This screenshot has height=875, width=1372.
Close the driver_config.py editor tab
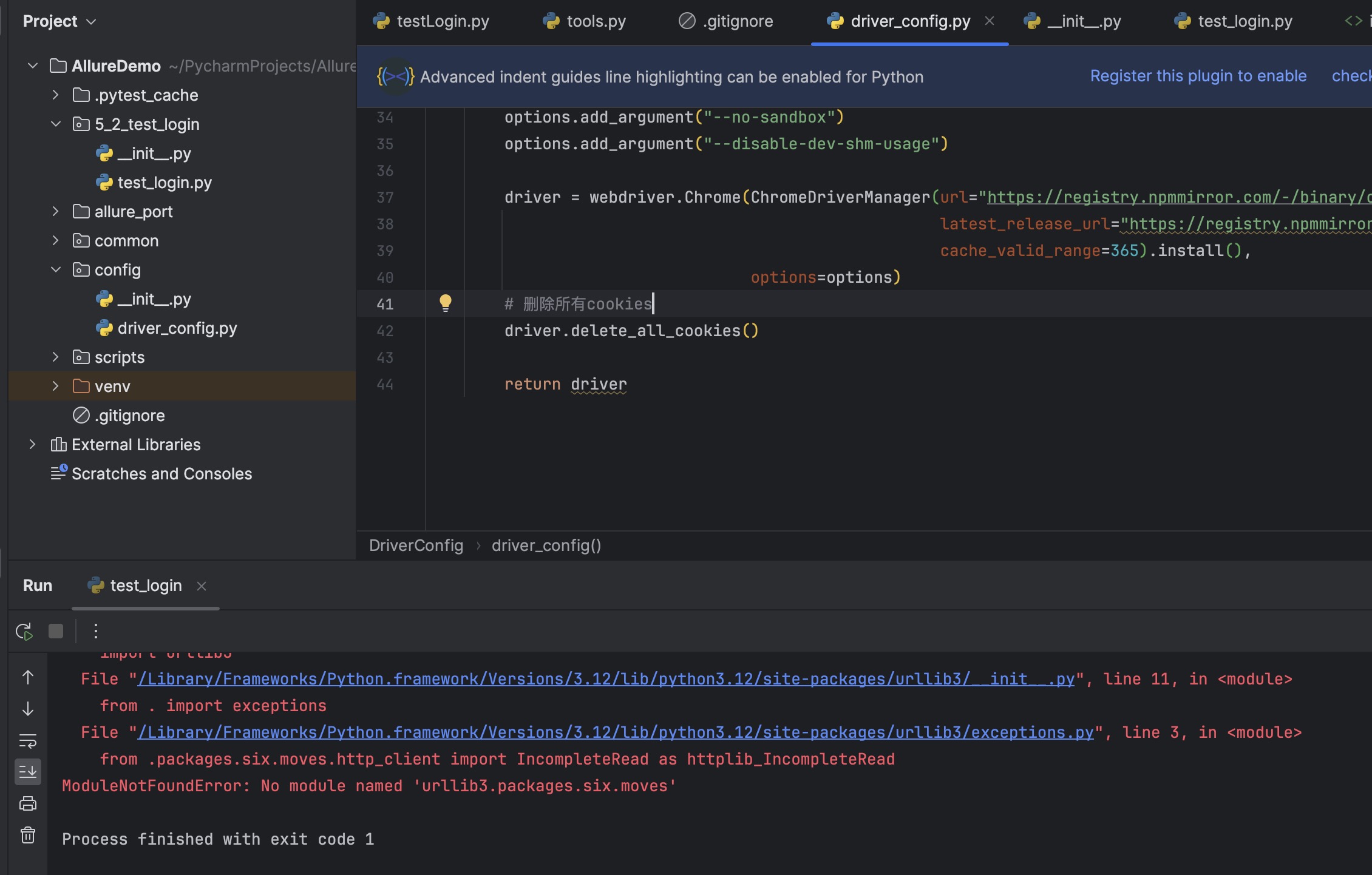pyautogui.click(x=990, y=21)
